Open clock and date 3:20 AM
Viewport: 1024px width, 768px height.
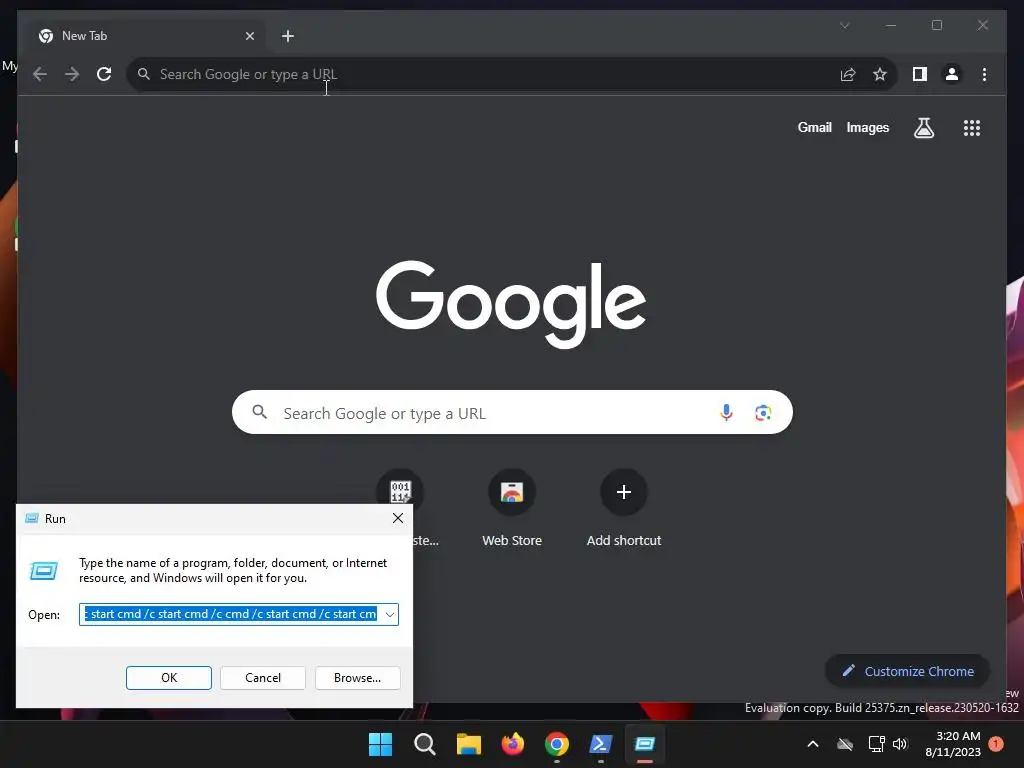point(952,744)
